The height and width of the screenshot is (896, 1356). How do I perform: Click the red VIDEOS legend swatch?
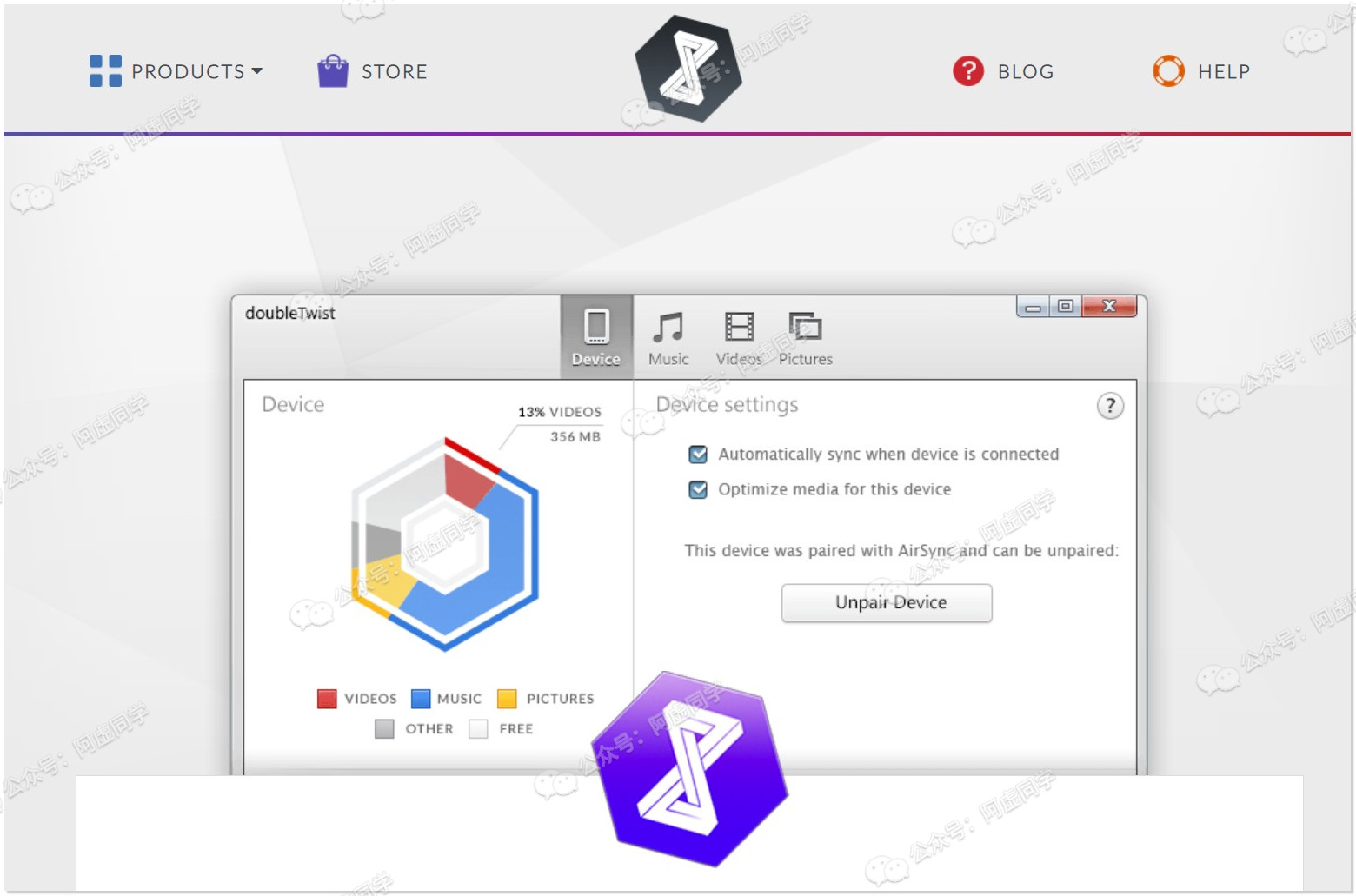coord(327,699)
